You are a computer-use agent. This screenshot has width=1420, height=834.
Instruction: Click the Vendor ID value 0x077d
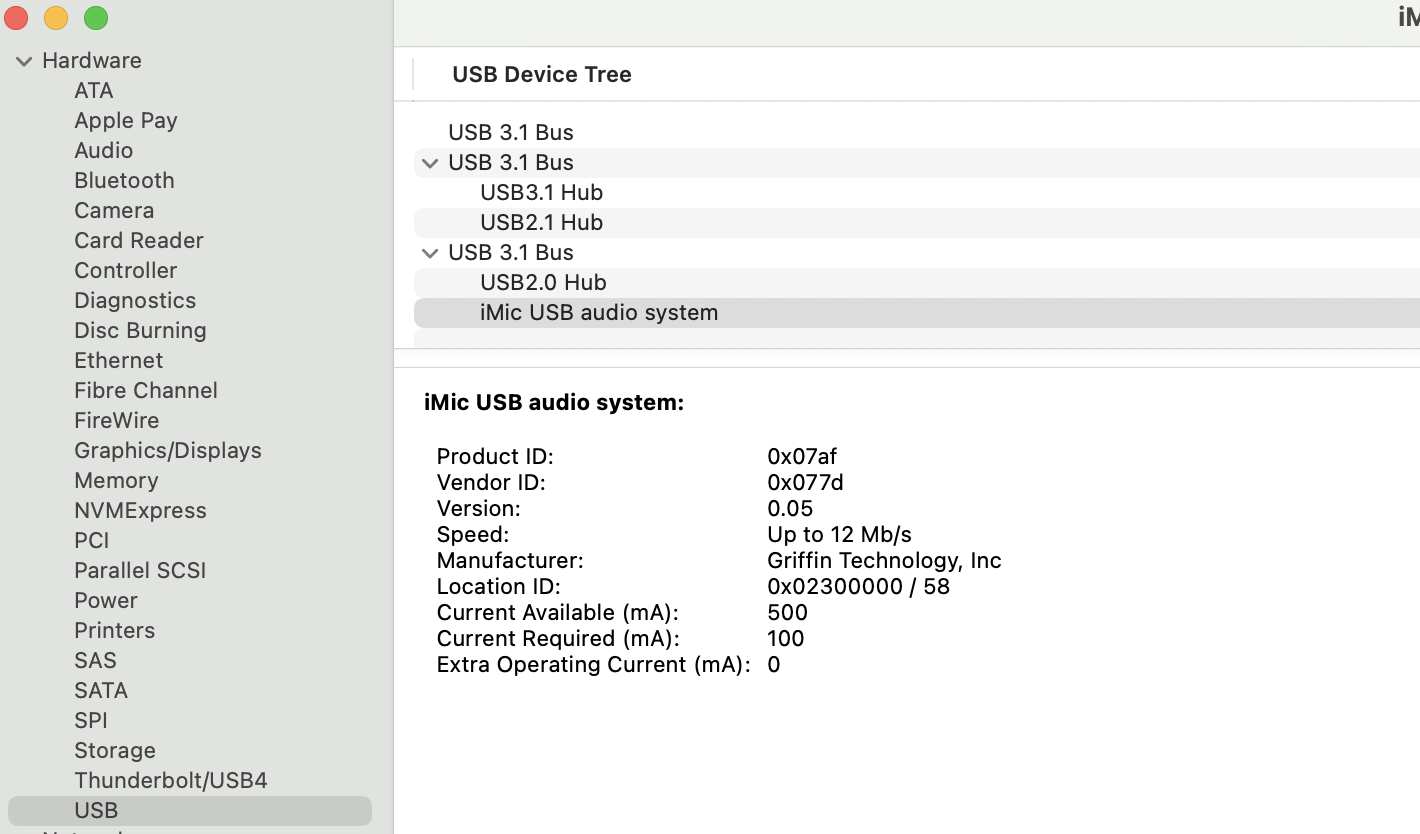(x=805, y=482)
